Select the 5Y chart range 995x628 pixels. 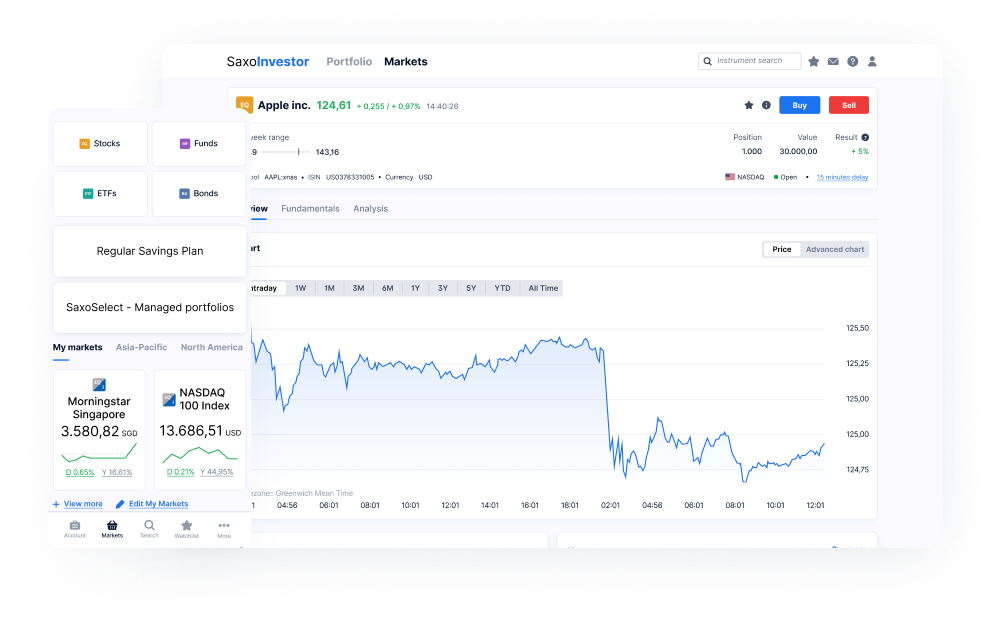coord(471,288)
